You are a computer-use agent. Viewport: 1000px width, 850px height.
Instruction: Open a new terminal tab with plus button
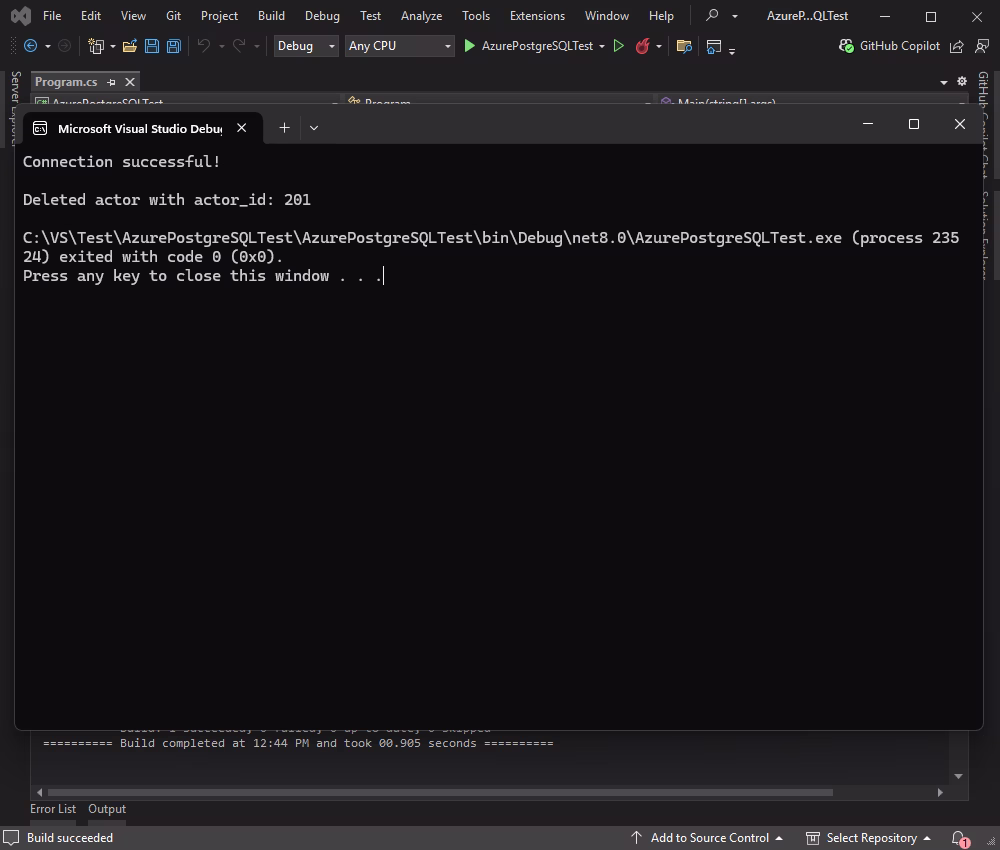pyautogui.click(x=284, y=127)
